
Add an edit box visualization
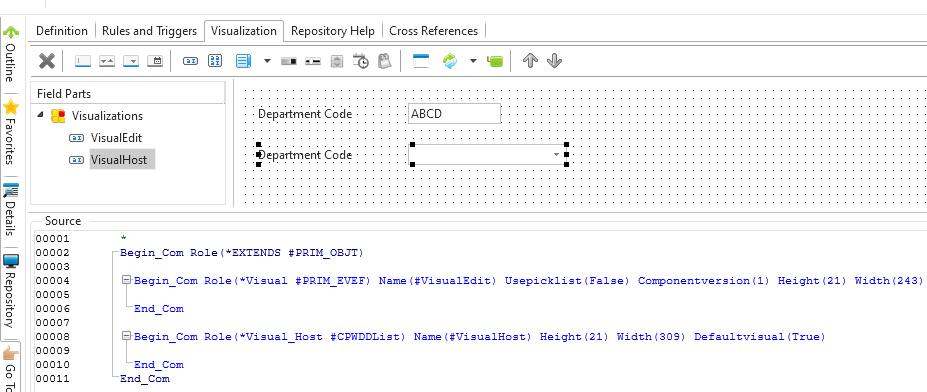tap(83, 61)
